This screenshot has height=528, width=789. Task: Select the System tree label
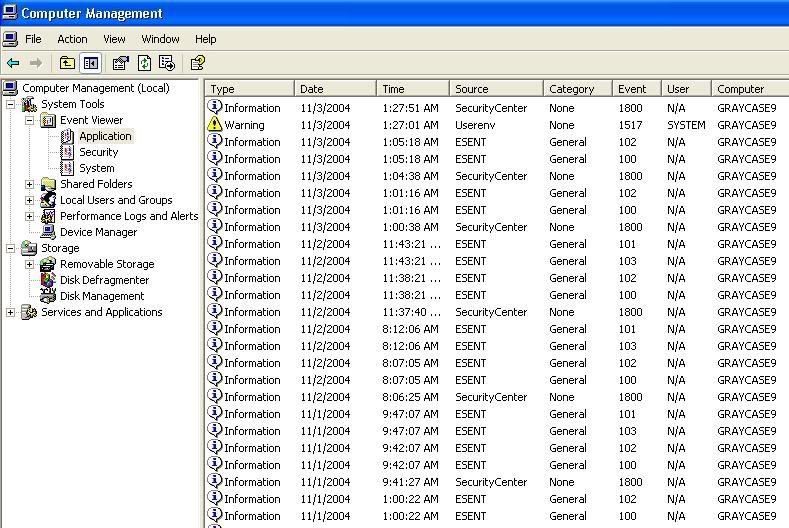pyautogui.click(x=97, y=168)
